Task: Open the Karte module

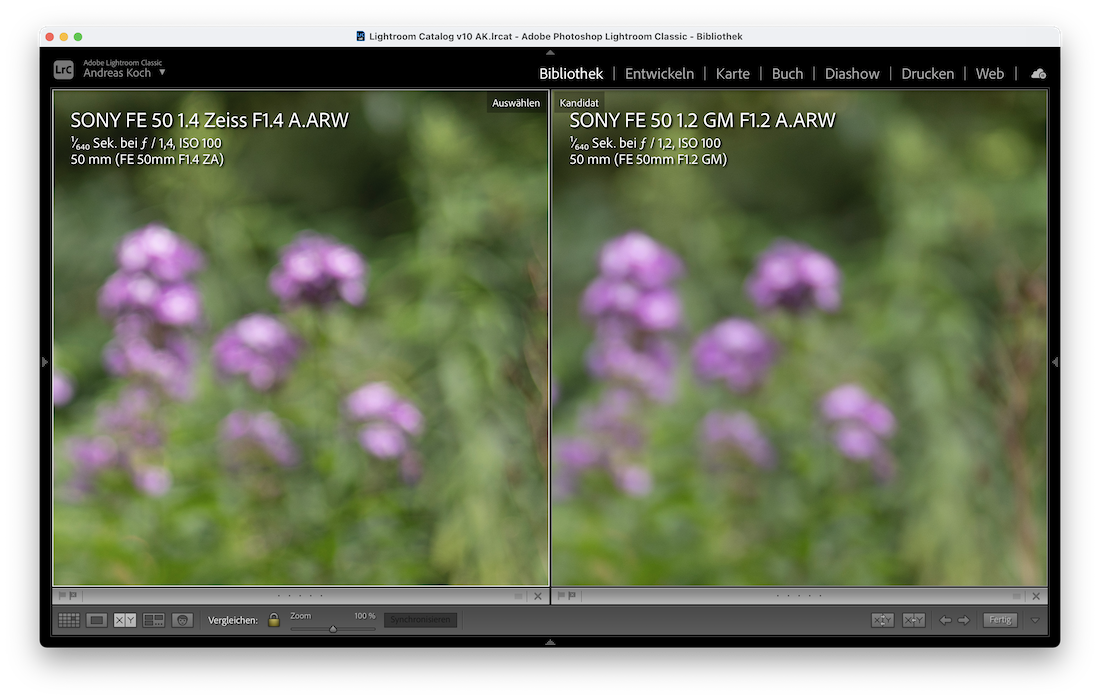Action: point(733,73)
